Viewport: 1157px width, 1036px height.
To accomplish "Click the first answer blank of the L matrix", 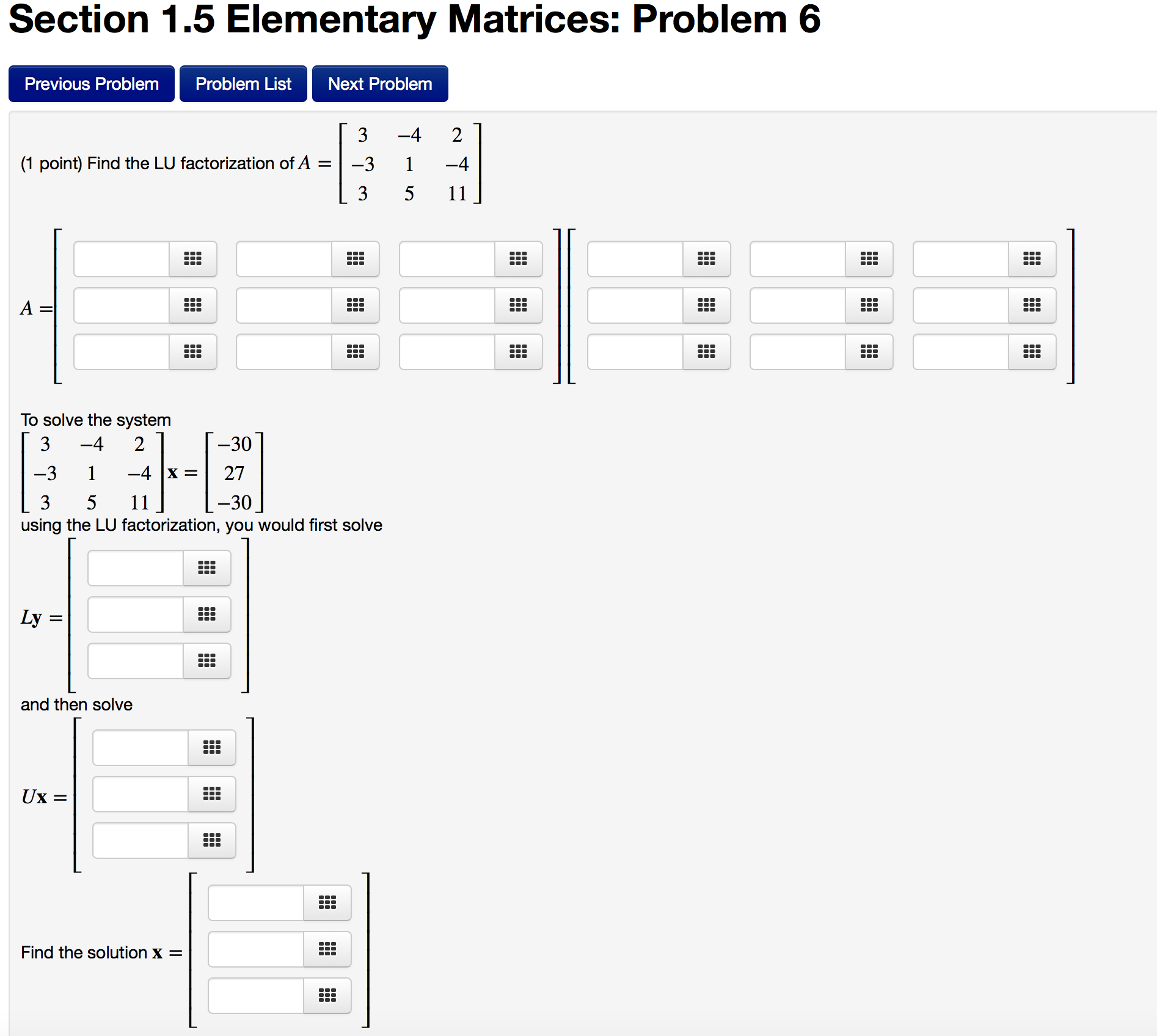I will 122,259.
